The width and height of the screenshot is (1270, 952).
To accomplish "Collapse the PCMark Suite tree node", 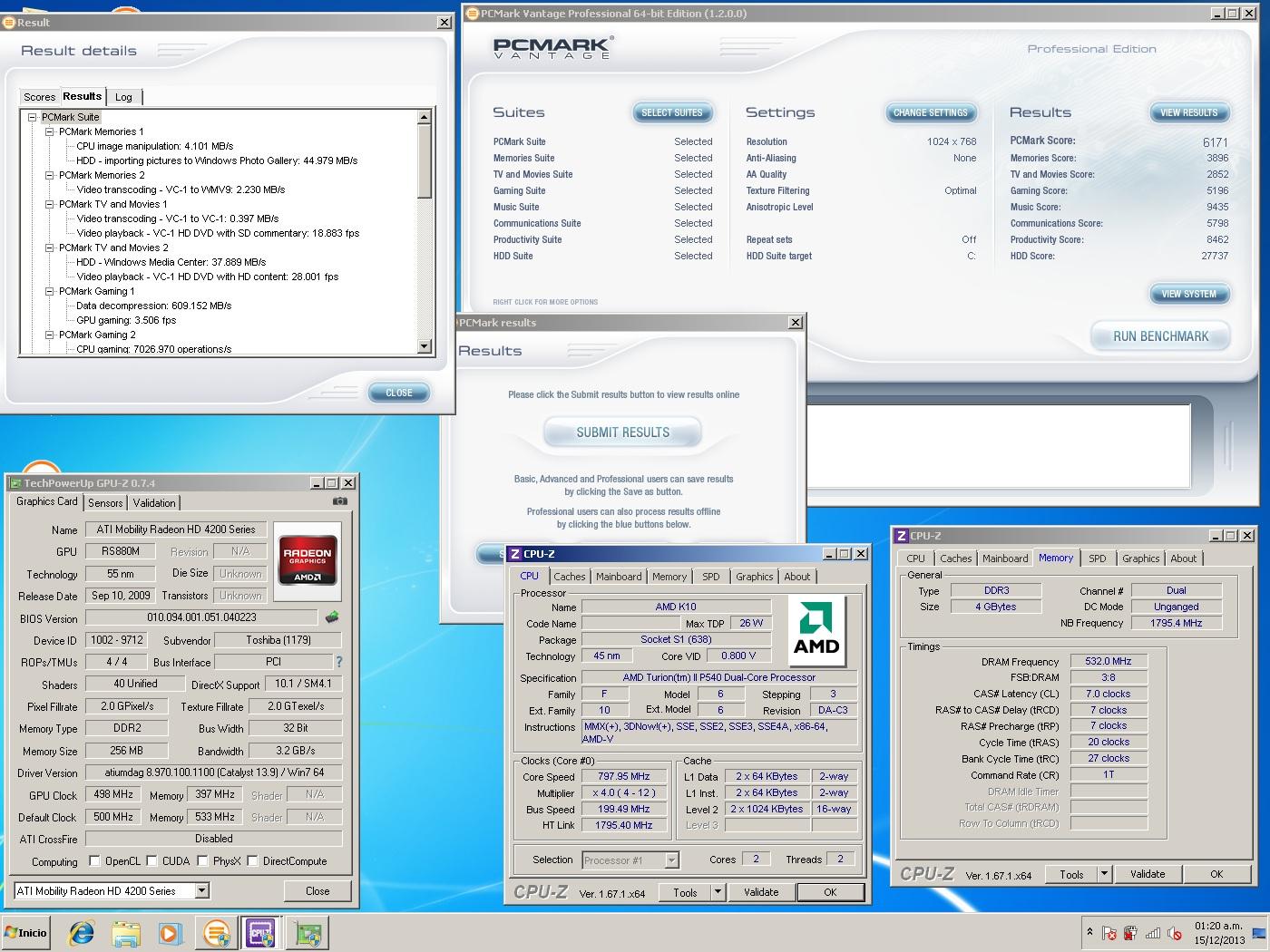I will coord(33,117).
